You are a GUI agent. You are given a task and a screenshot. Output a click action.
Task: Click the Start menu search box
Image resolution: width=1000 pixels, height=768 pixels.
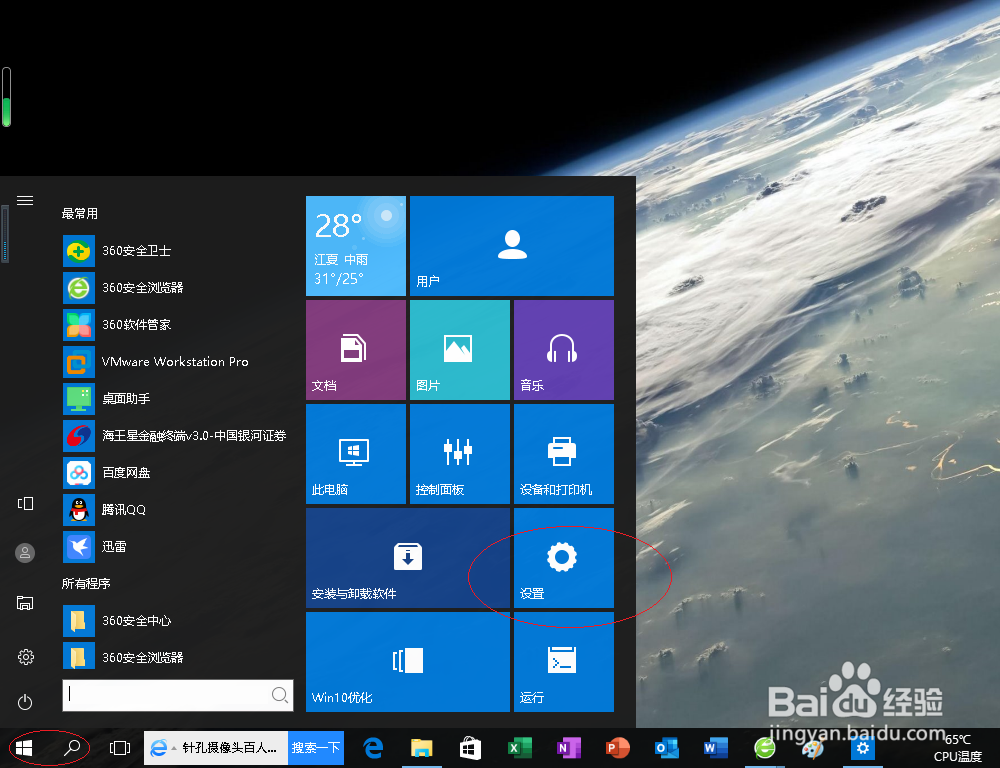[x=178, y=694]
